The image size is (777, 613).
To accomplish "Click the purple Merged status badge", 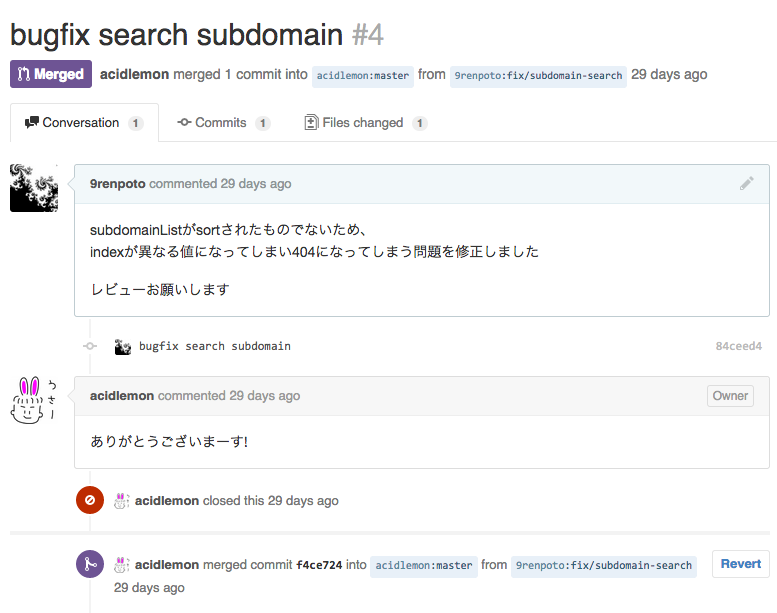I will 51,74.
